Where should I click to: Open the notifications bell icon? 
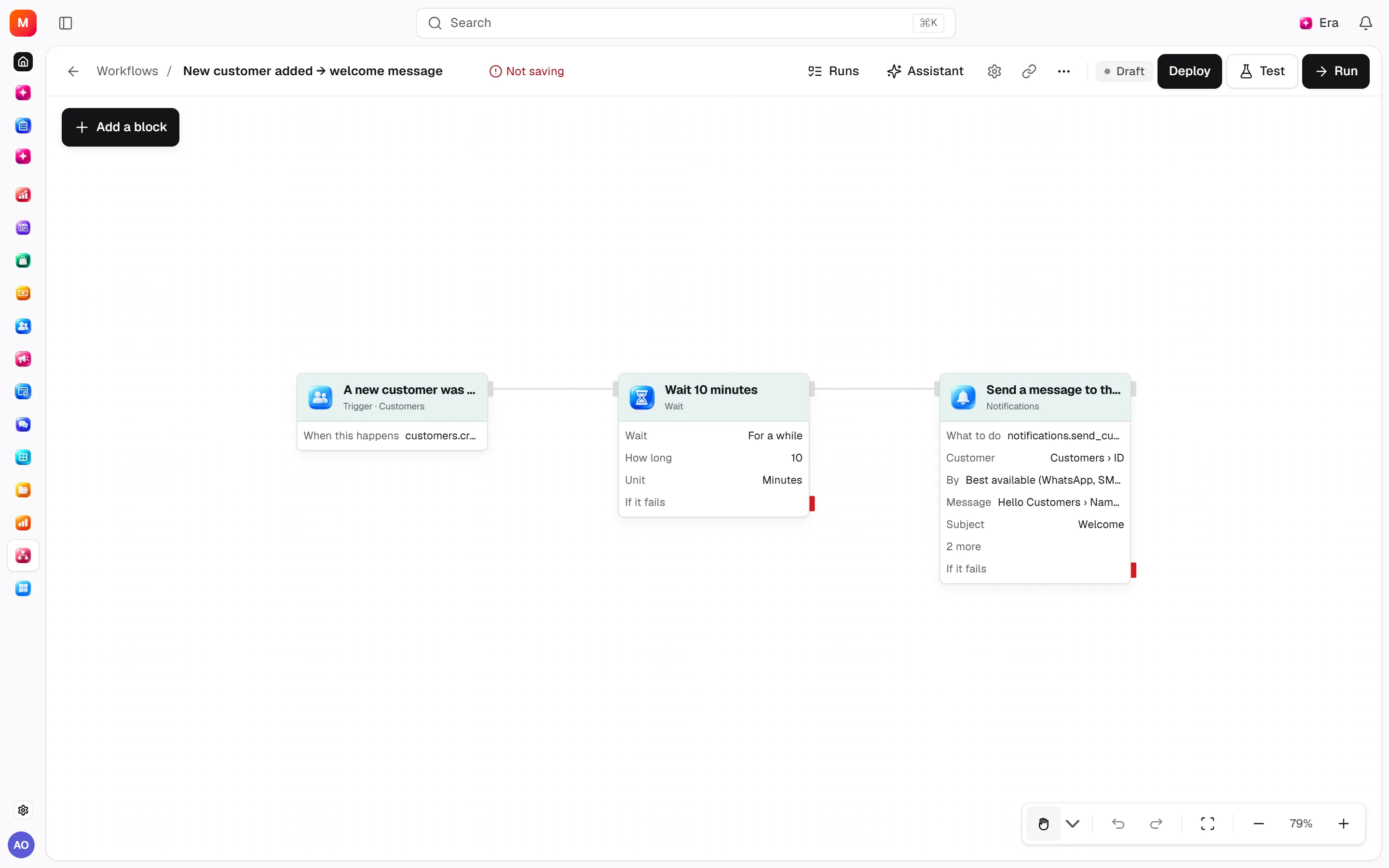click(x=1365, y=23)
